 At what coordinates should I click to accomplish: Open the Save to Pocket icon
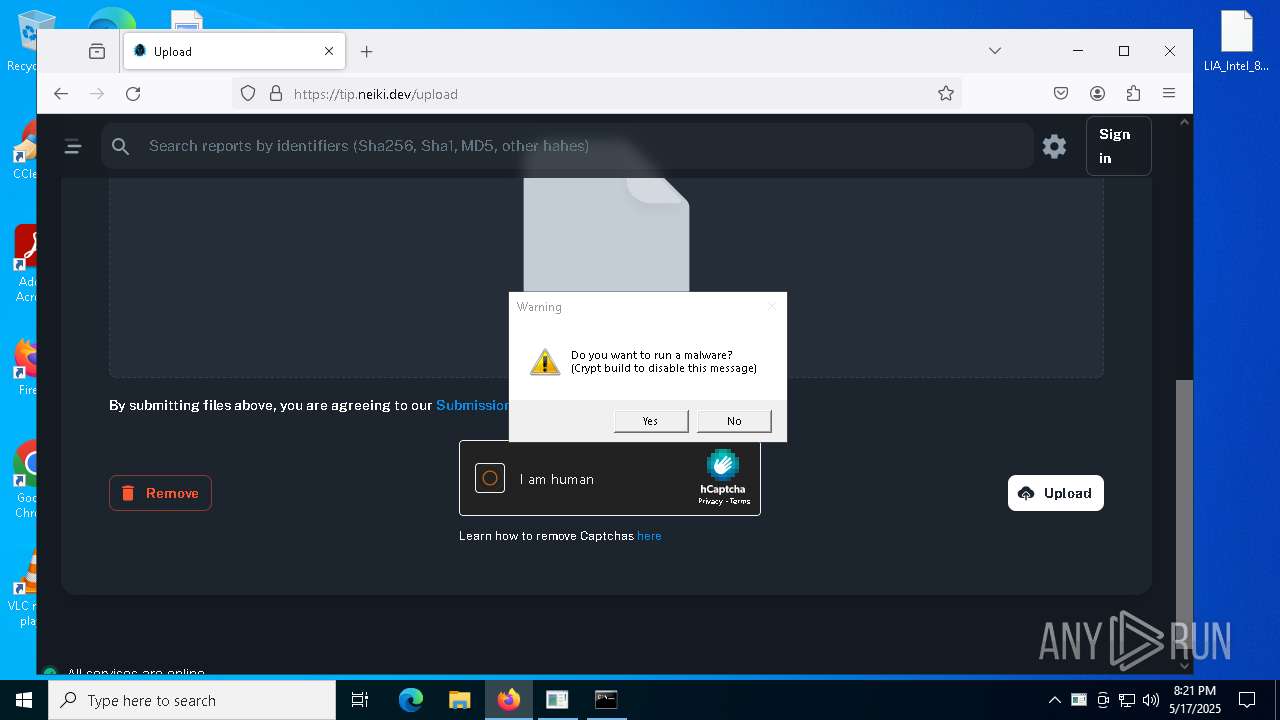pyautogui.click(x=1061, y=93)
